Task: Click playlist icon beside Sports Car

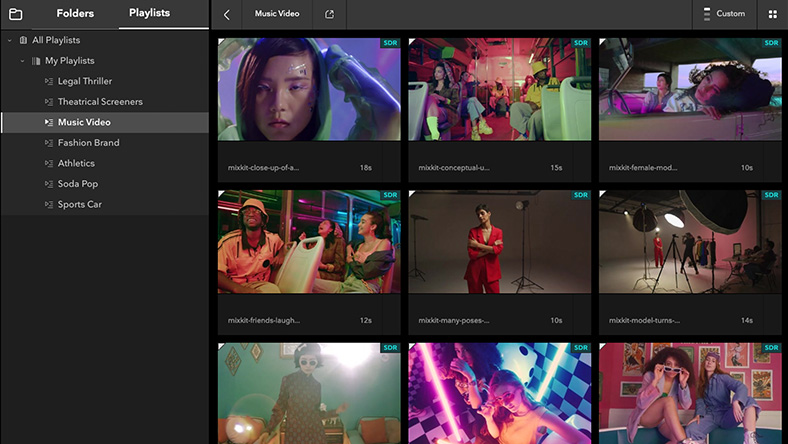Action: 49,205
